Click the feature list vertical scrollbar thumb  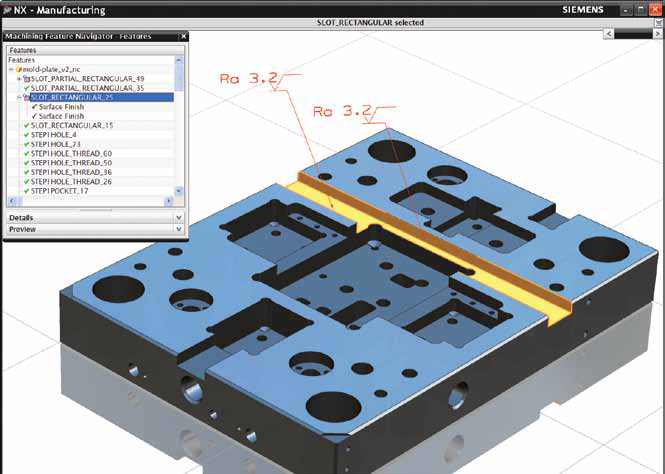point(179,77)
